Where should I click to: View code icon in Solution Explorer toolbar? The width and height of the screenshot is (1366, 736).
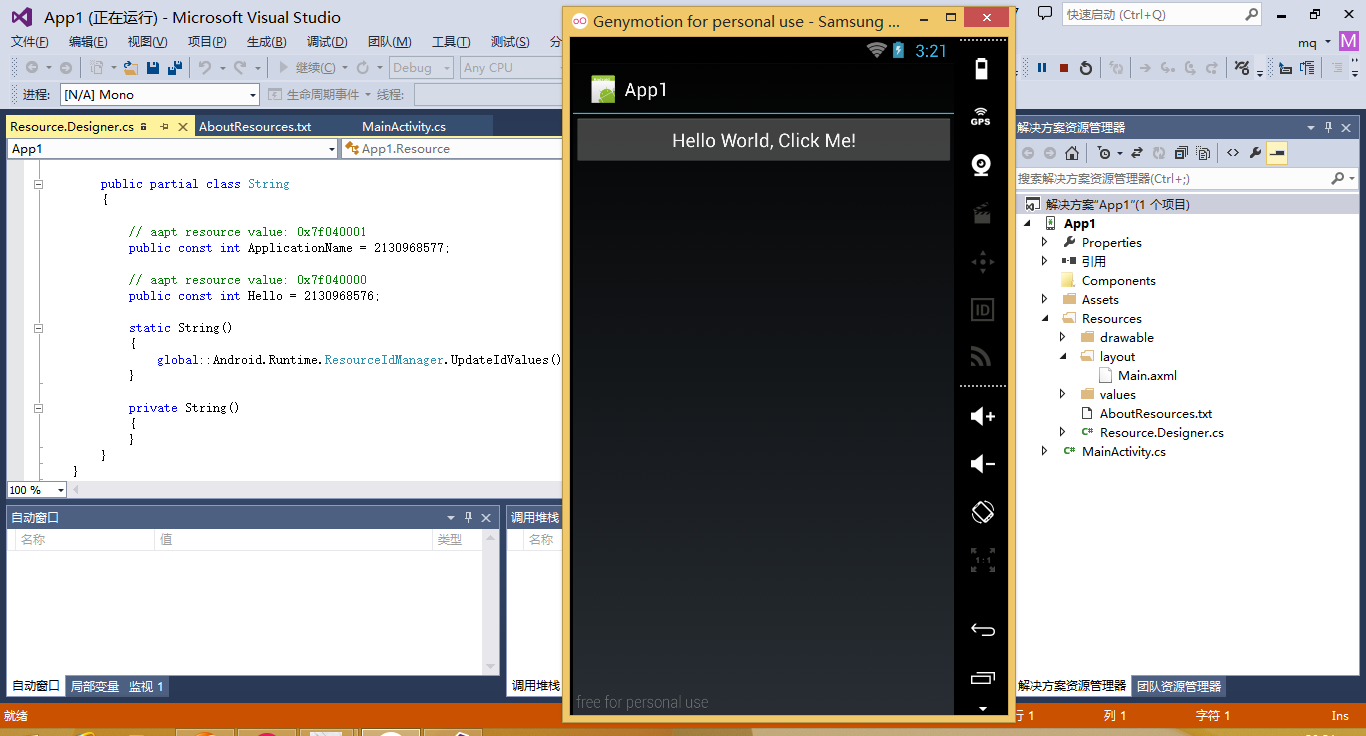[1233, 153]
